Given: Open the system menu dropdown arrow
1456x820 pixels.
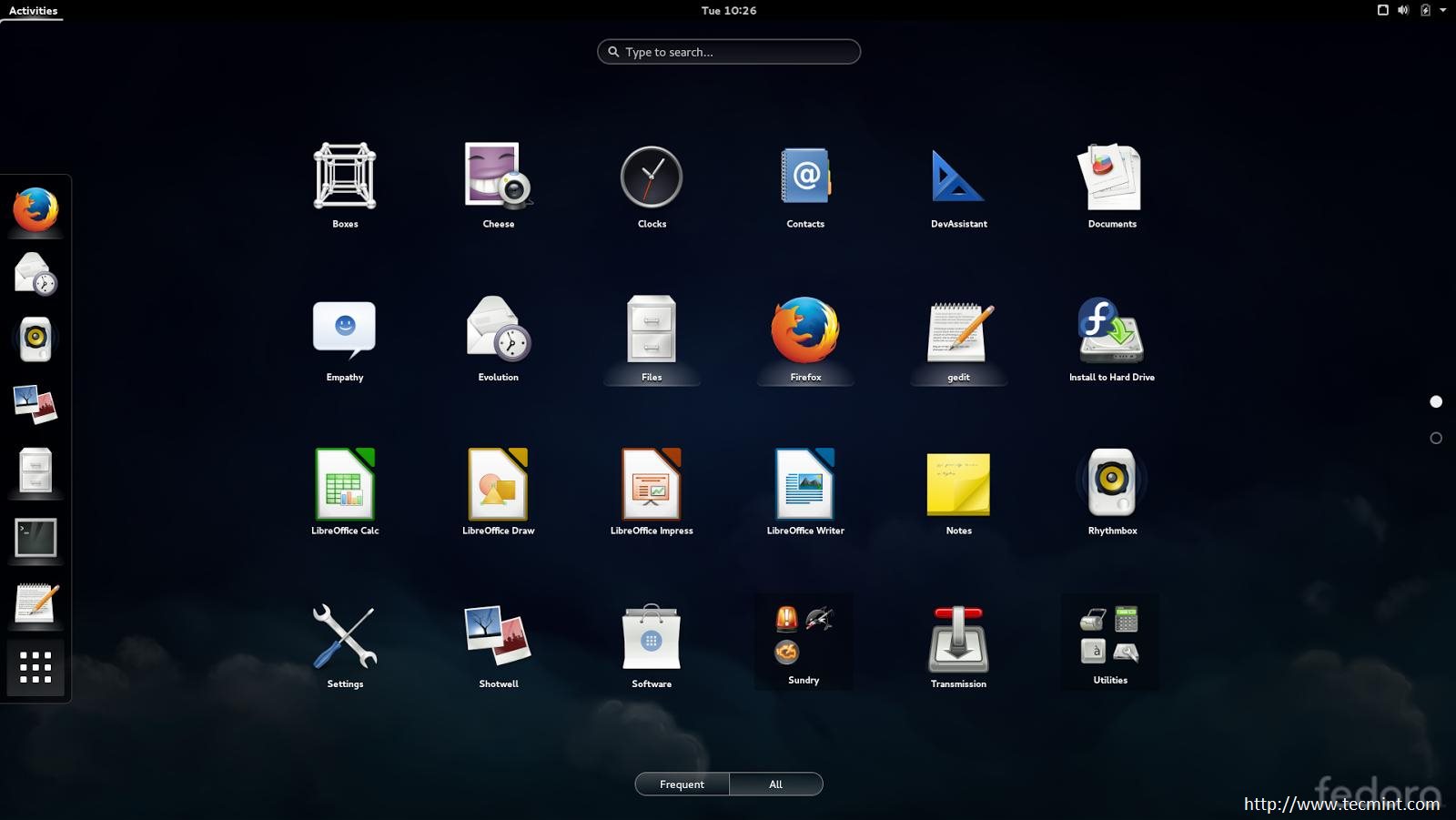Looking at the screenshot, I should tap(1443, 10).
